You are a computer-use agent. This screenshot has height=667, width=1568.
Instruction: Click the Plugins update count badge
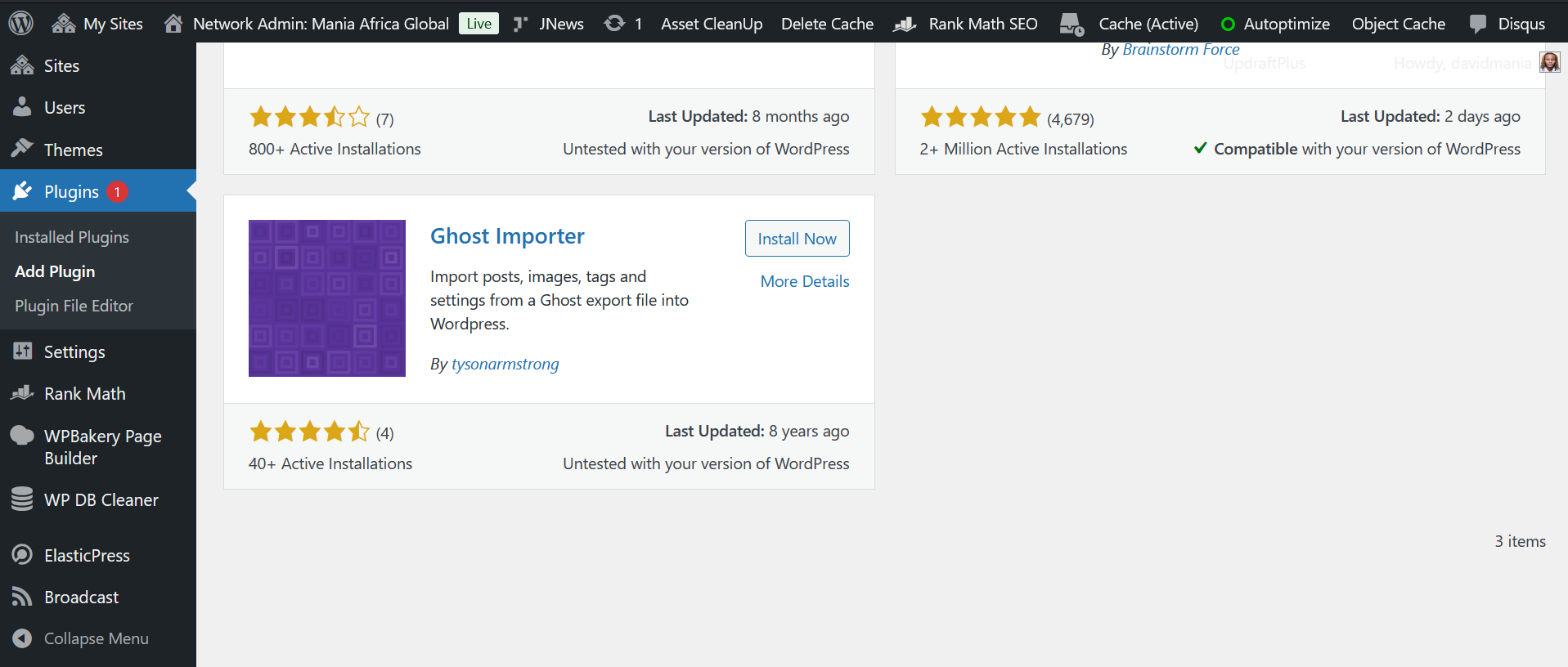point(117,191)
